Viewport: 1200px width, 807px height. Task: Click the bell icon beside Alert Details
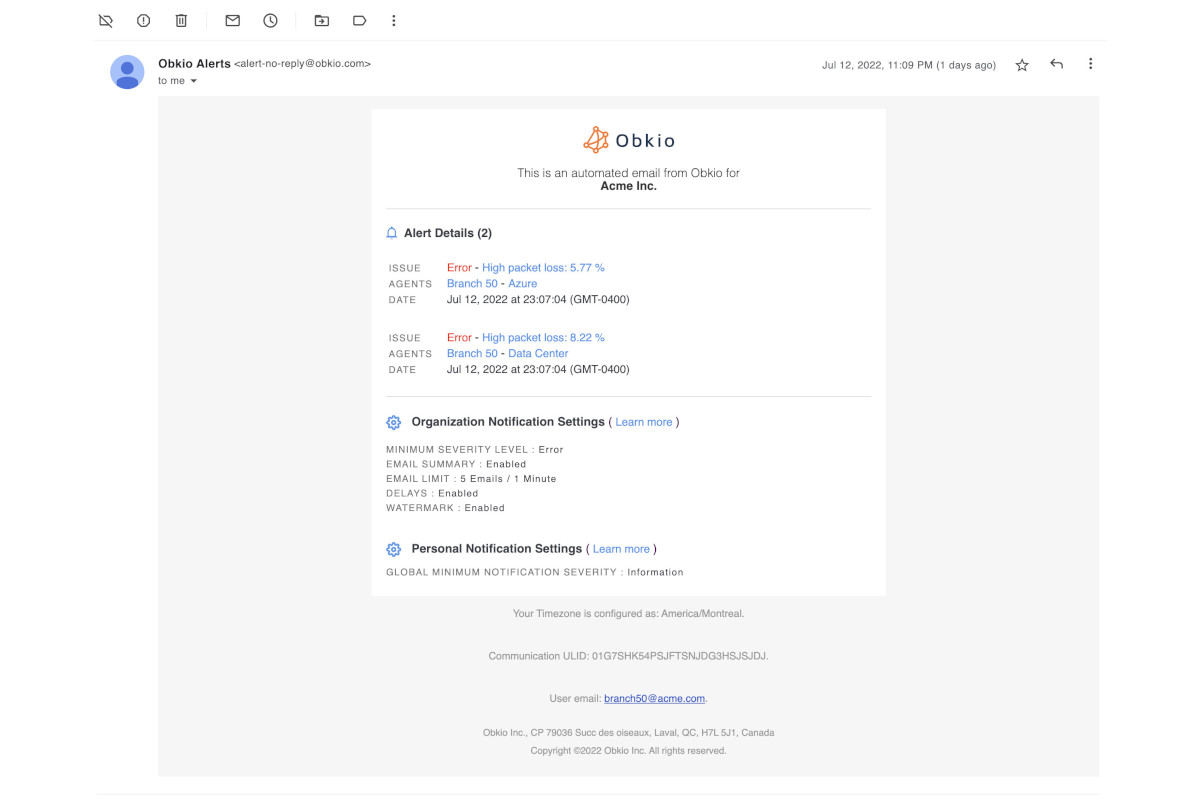coord(391,232)
